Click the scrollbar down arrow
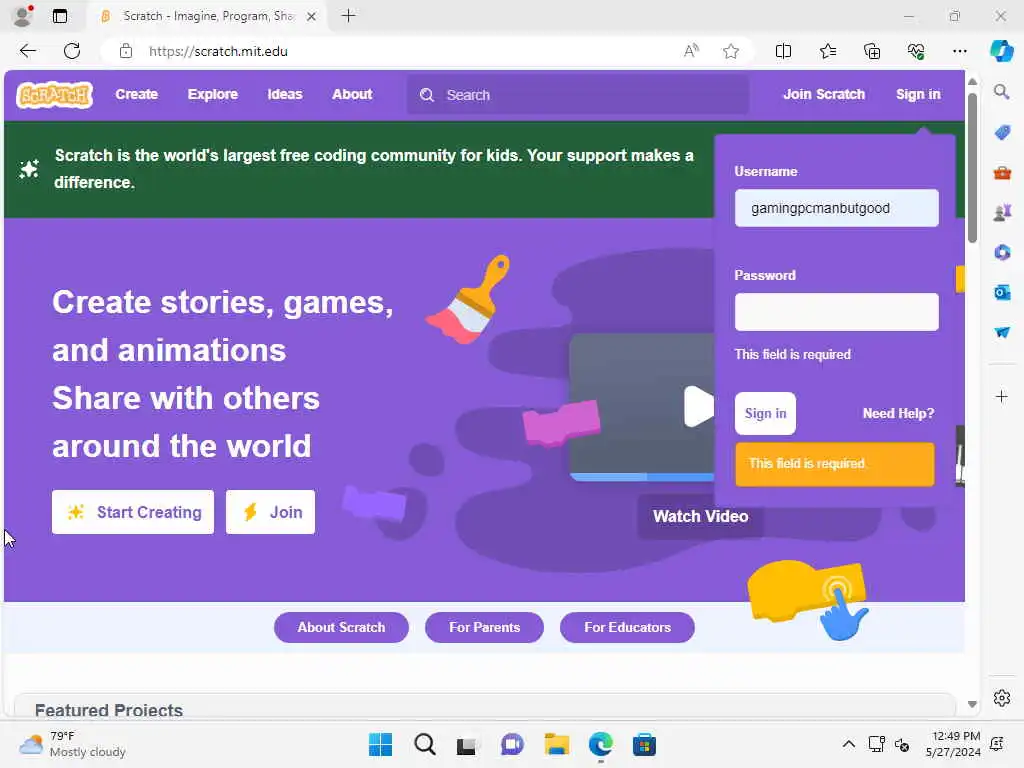This screenshot has height=768, width=1024. [972, 704]
